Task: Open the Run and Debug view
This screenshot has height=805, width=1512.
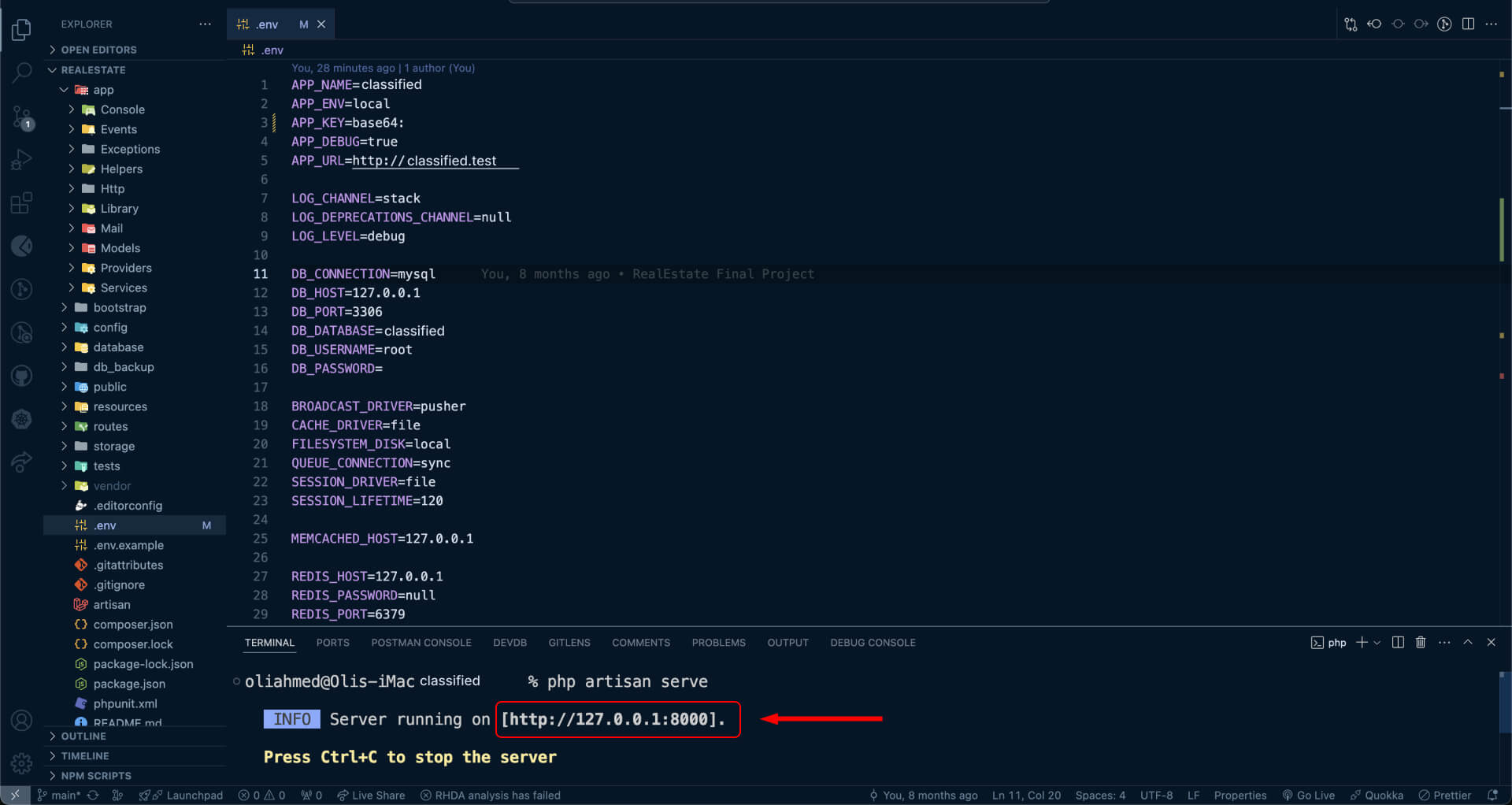Action: (22, 160)
